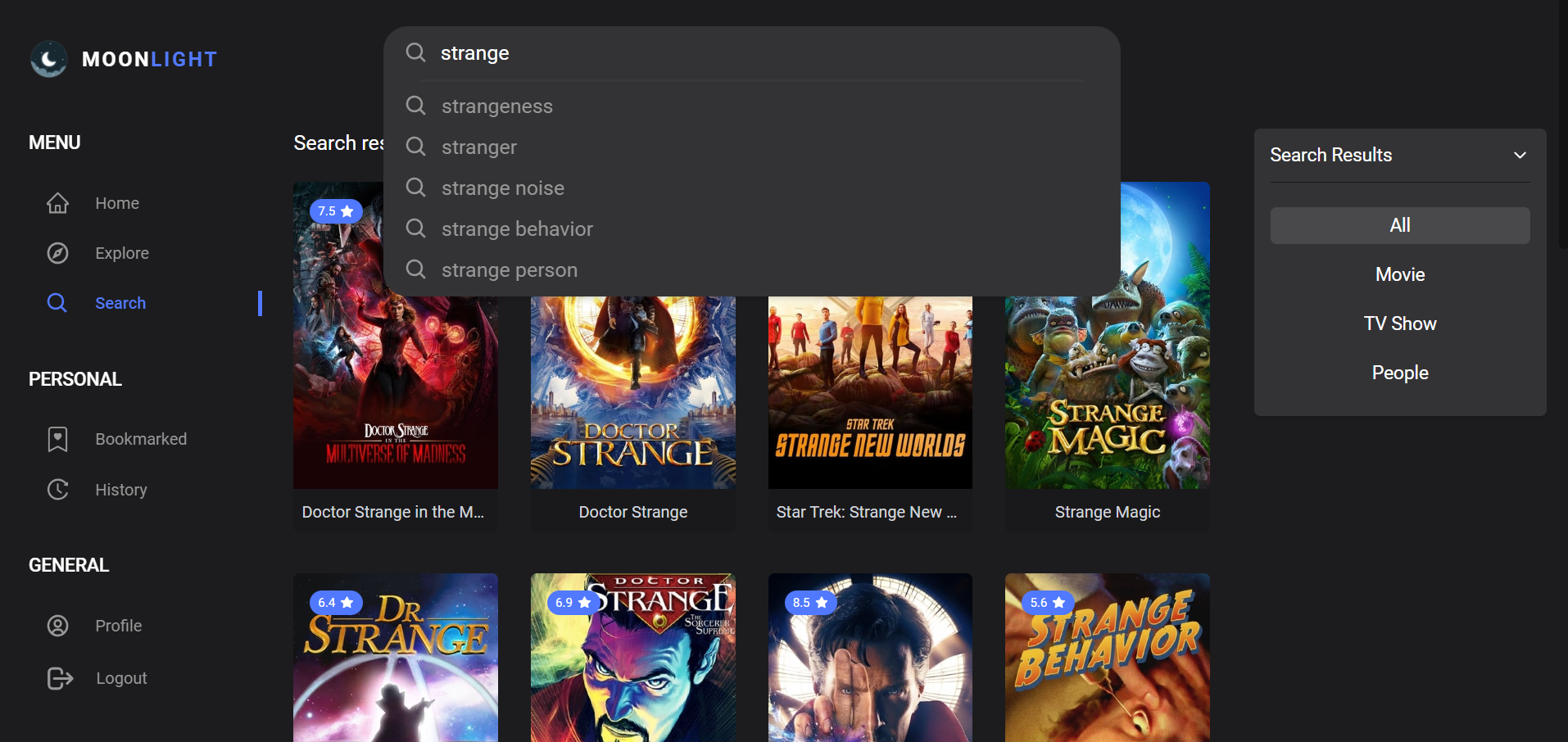The image size is (1568, 742).
Task: Click the 'Star Trek: Strange New ...' title
Action: coord(867,512)
